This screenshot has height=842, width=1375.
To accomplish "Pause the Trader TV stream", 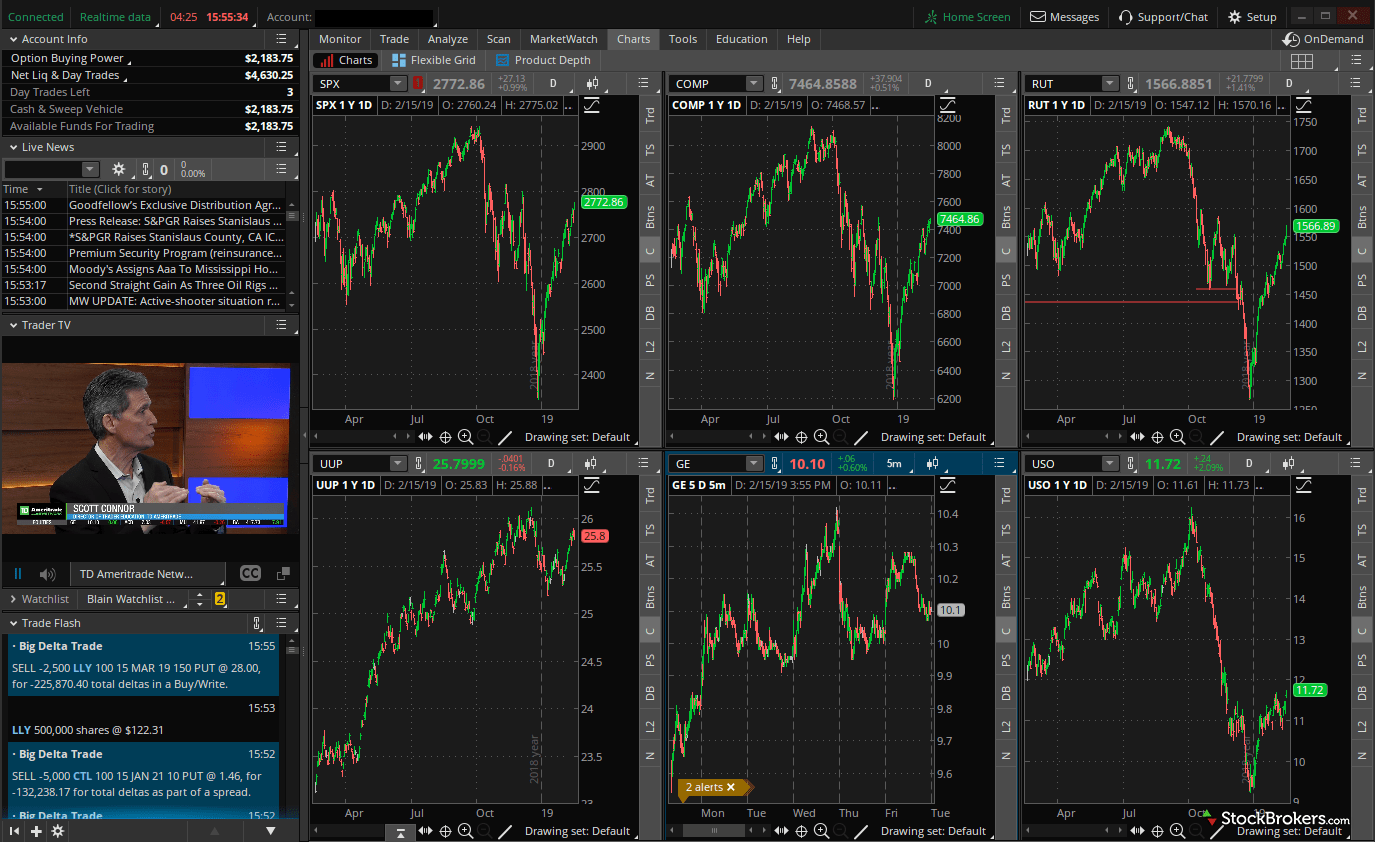I will 18,574.
